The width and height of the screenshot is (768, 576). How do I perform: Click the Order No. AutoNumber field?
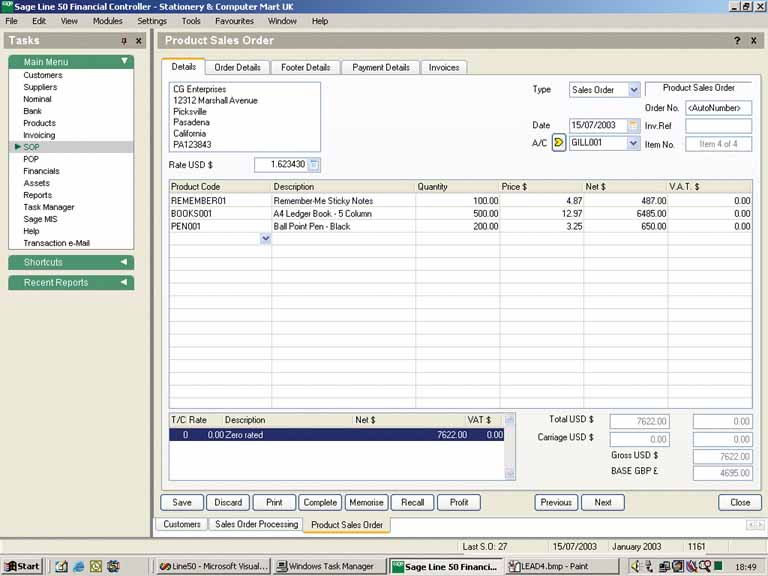719,108
